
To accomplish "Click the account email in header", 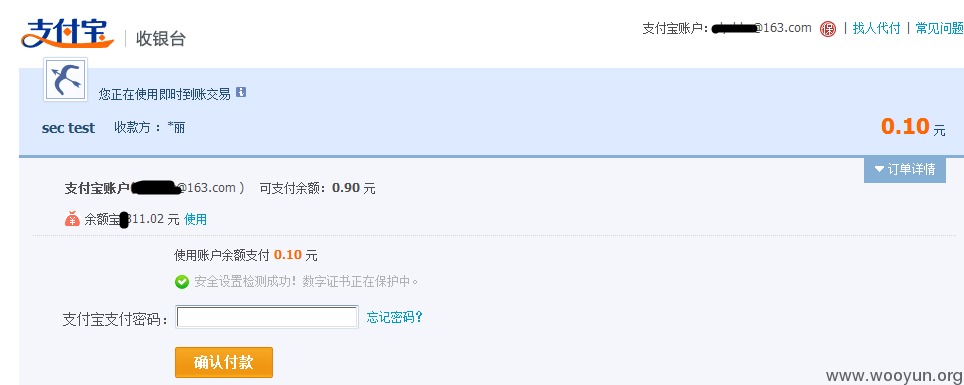I will click(x=761, y=28).
